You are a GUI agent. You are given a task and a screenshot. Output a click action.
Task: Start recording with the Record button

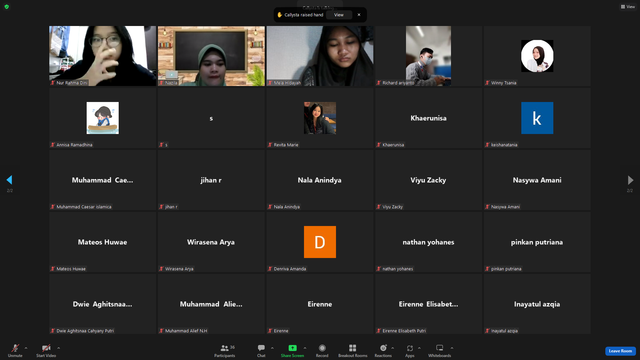[322, 350]
